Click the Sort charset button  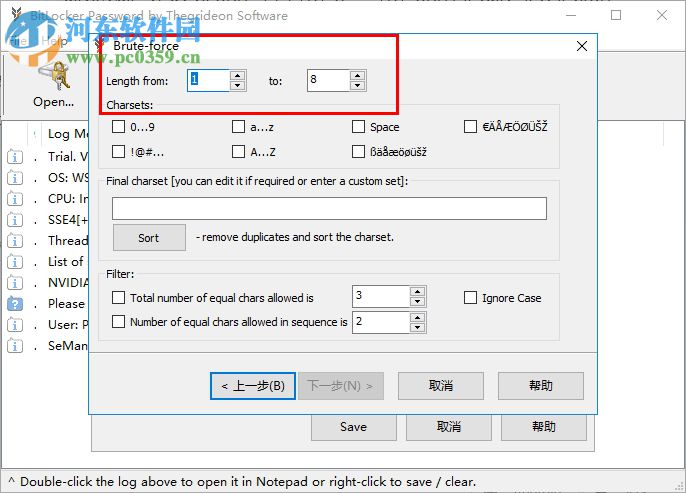[x=149, y=238]
